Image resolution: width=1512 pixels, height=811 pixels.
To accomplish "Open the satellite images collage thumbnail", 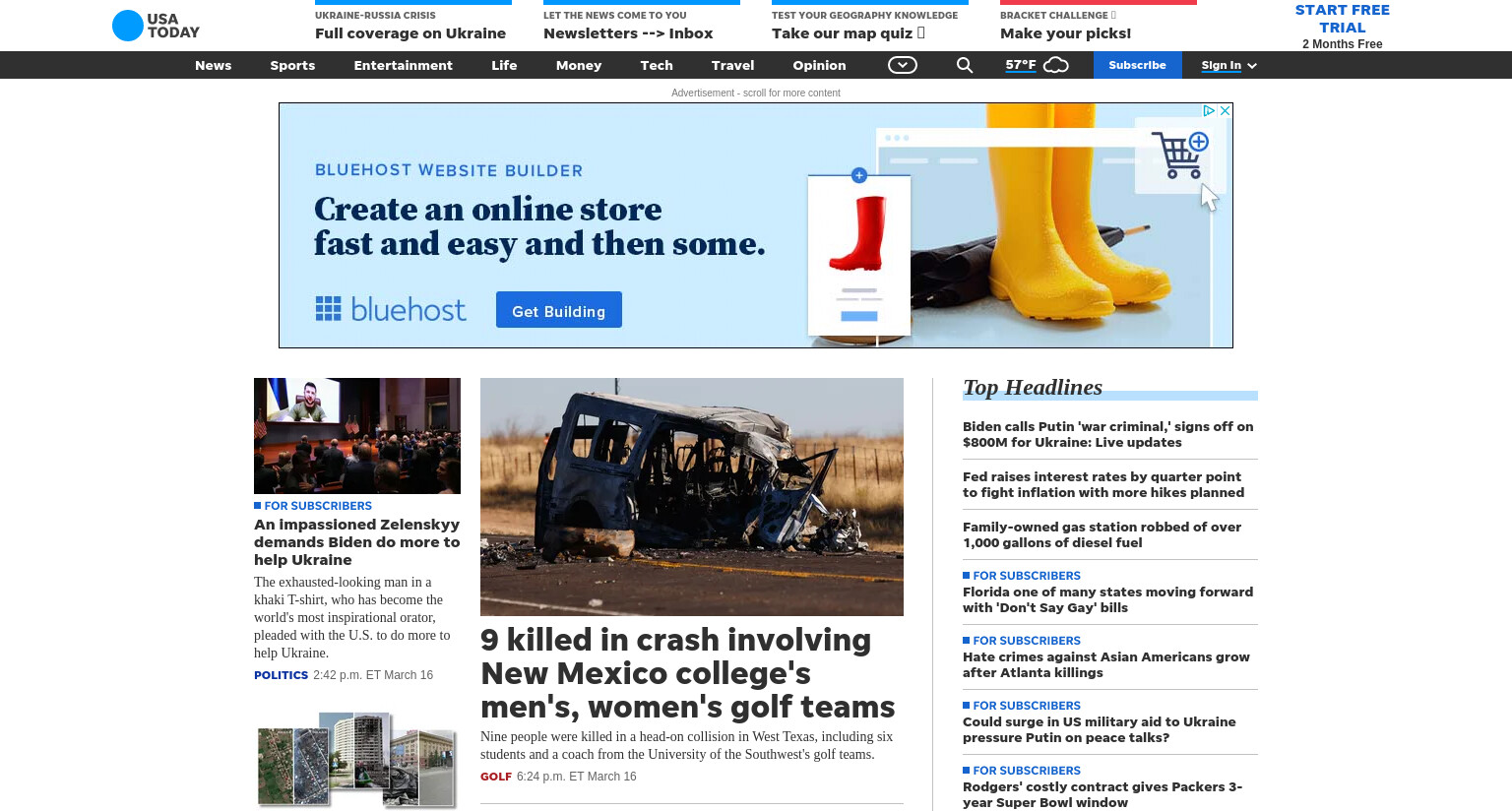I will click(x=357, y=760).
